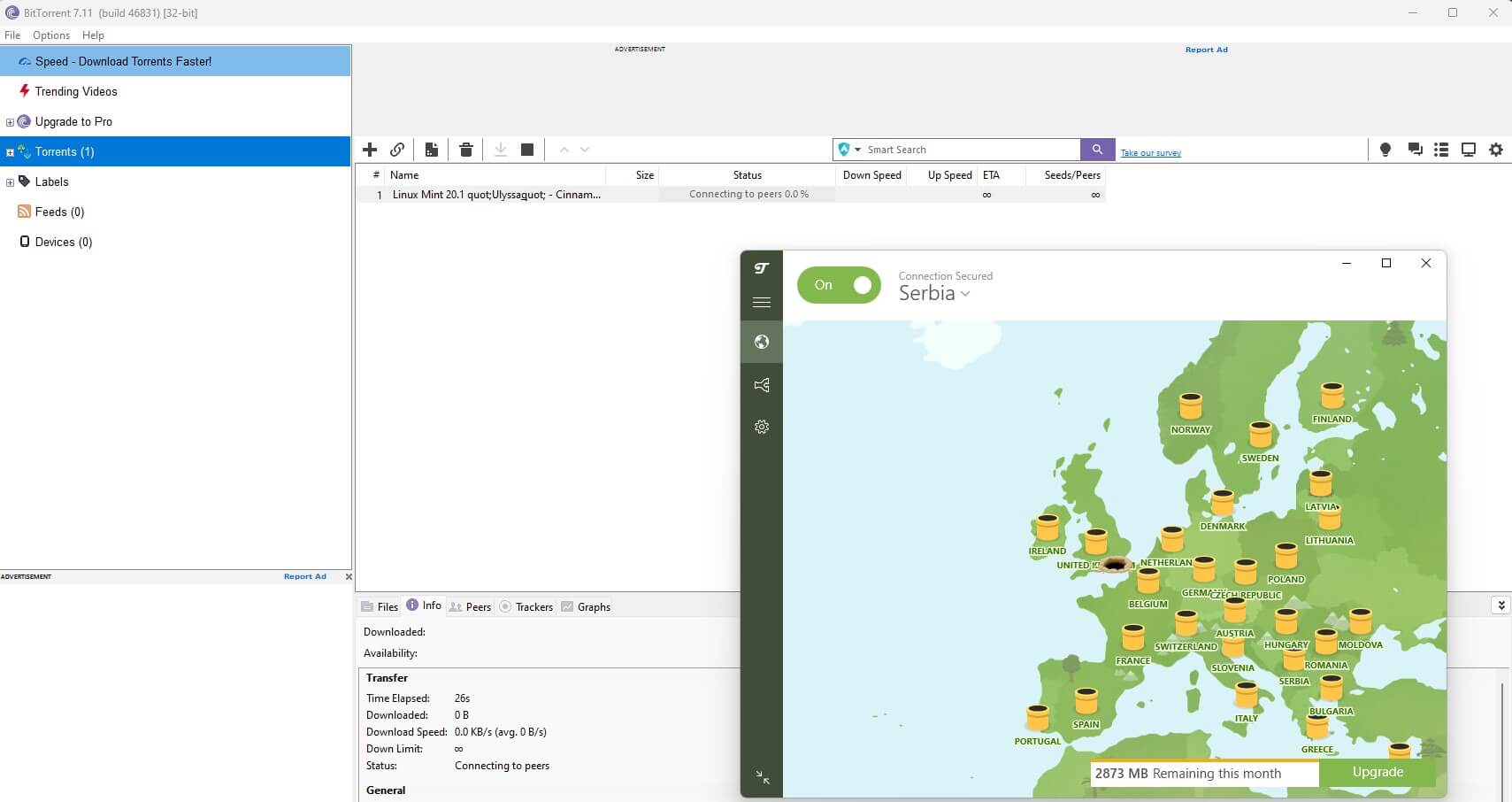
Task: Open TunnelBear share icon in sidebar
Action: tap(762, 385)
